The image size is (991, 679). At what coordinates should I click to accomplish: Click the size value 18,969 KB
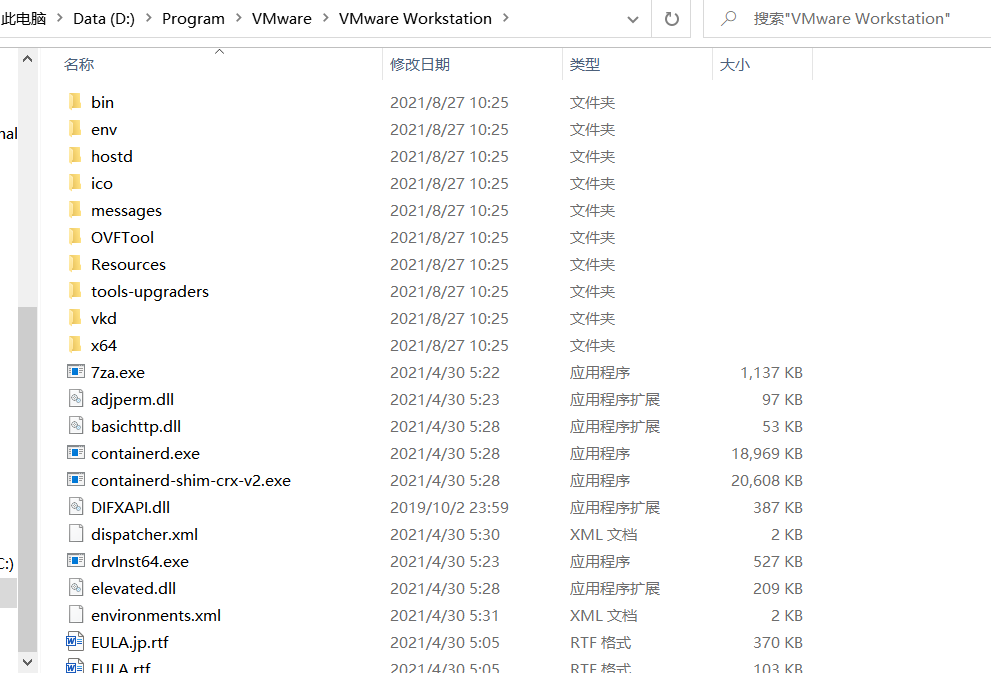click(767, 453)
